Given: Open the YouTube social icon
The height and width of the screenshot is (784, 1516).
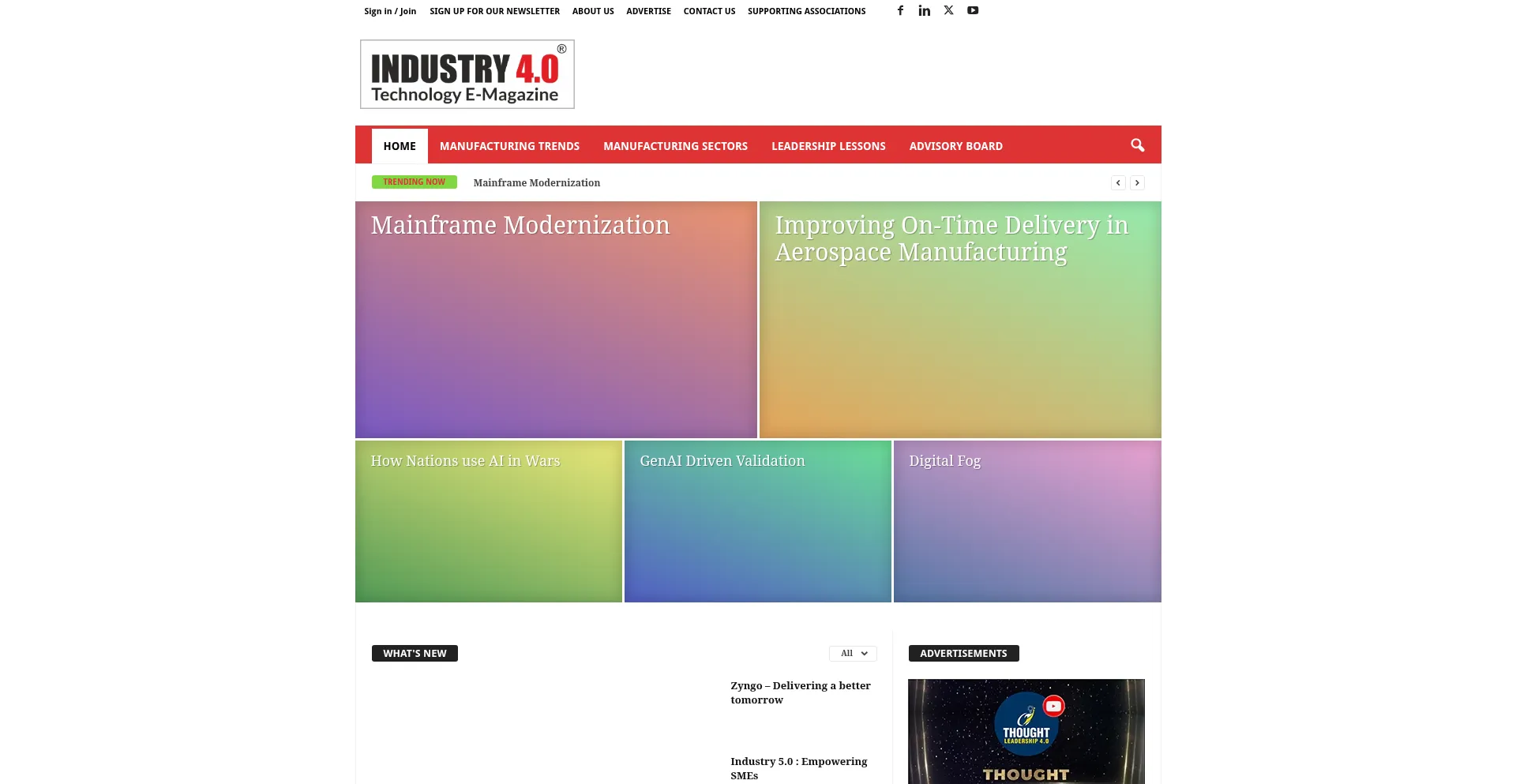Looking at the screenshot, I should pos(973,10).
